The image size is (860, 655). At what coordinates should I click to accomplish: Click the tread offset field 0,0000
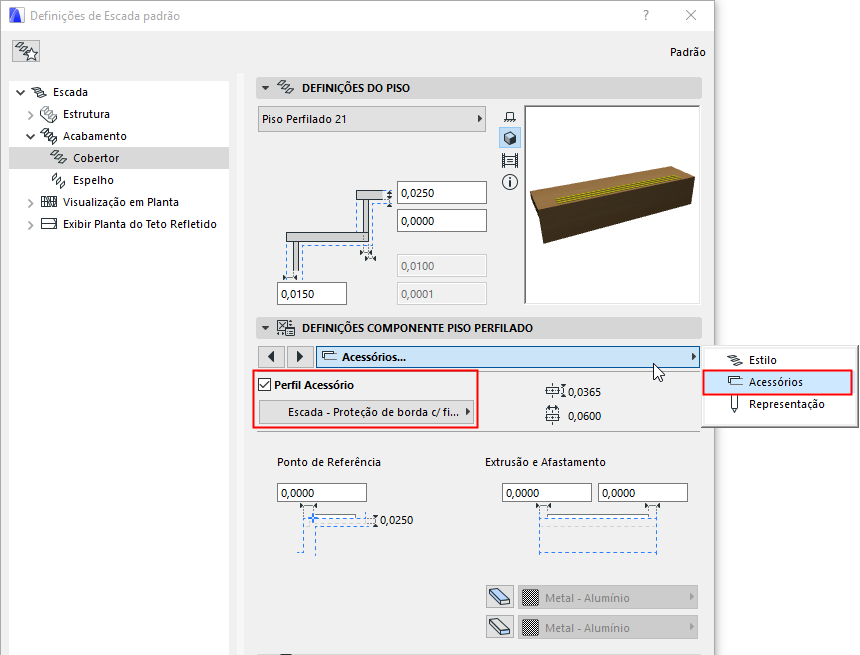click(x=442, y=221)
